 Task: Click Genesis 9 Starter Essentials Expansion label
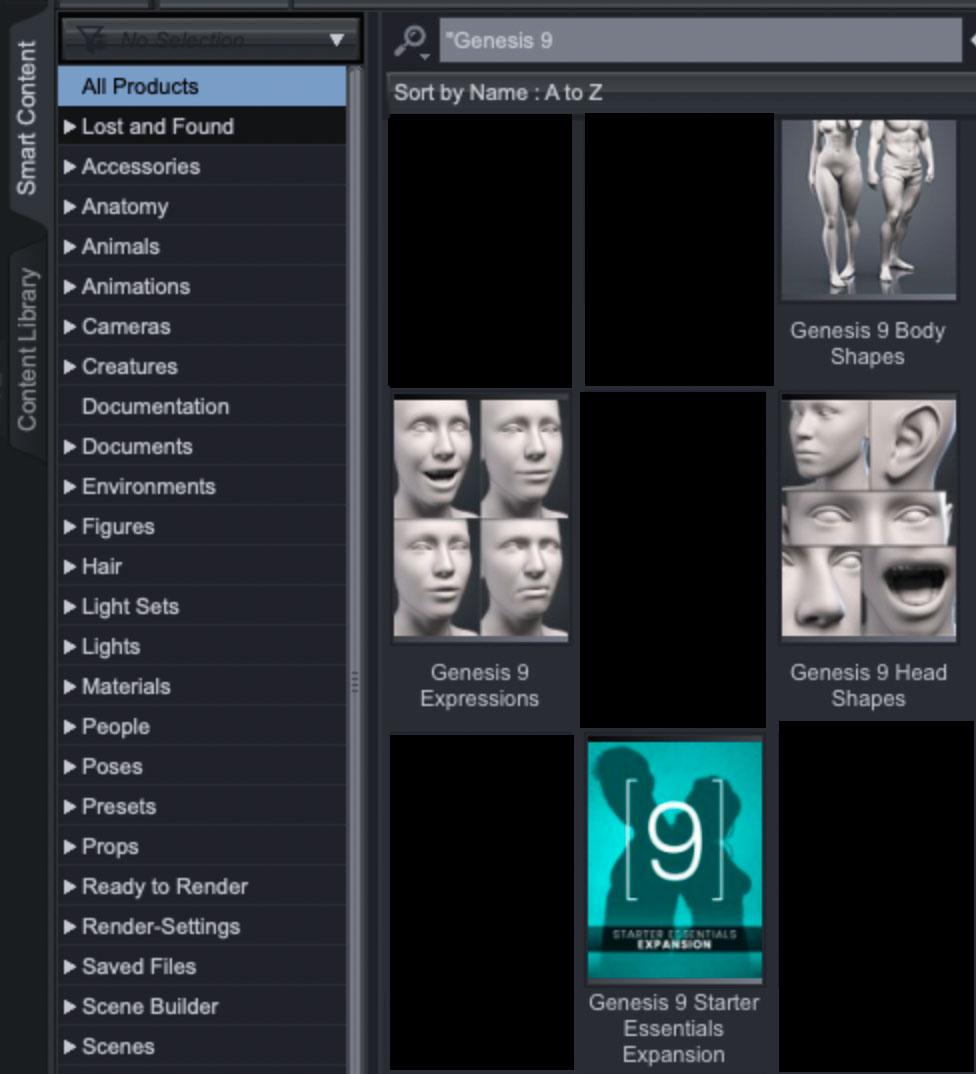click(x=674, y=1028)
